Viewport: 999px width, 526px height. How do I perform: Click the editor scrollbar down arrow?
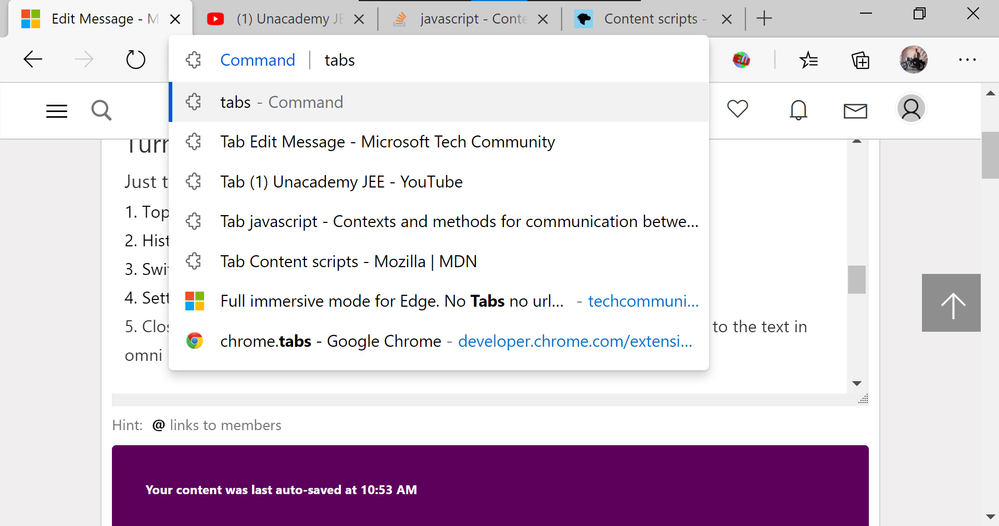click(x=857, y=383)
